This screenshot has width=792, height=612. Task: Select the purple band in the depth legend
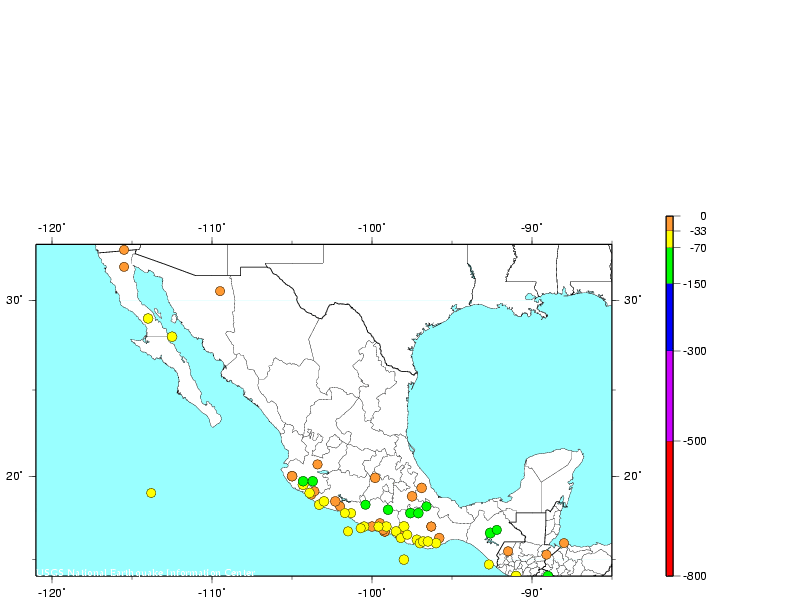pyautogui.click(x=670, y=395)
